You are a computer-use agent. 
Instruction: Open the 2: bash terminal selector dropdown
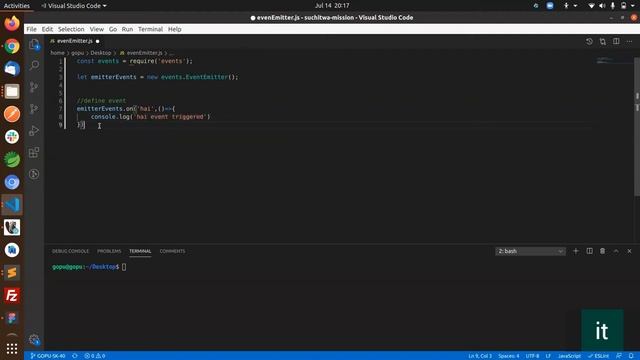point(530,251)
